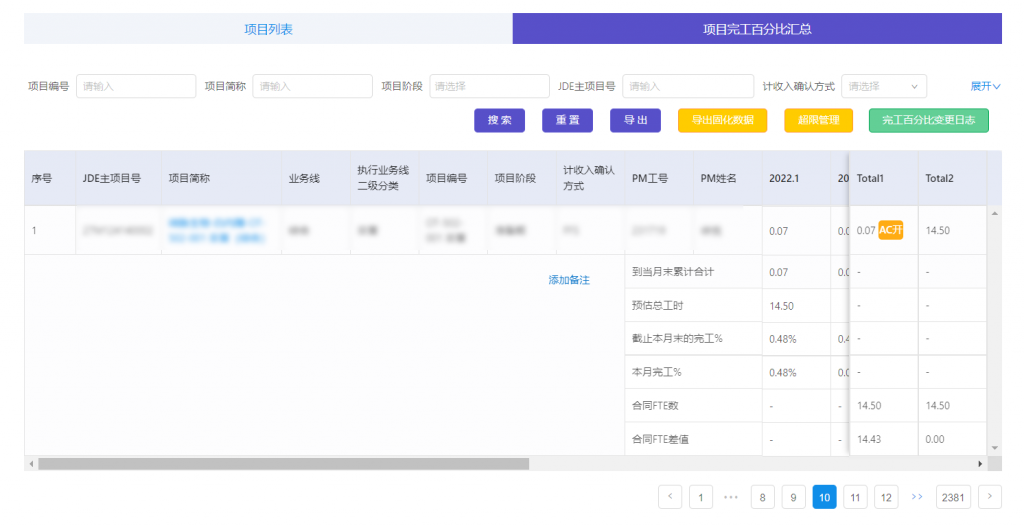
Task: Click the 执行业务线二级分类 column header
Action: click(384, 178)
